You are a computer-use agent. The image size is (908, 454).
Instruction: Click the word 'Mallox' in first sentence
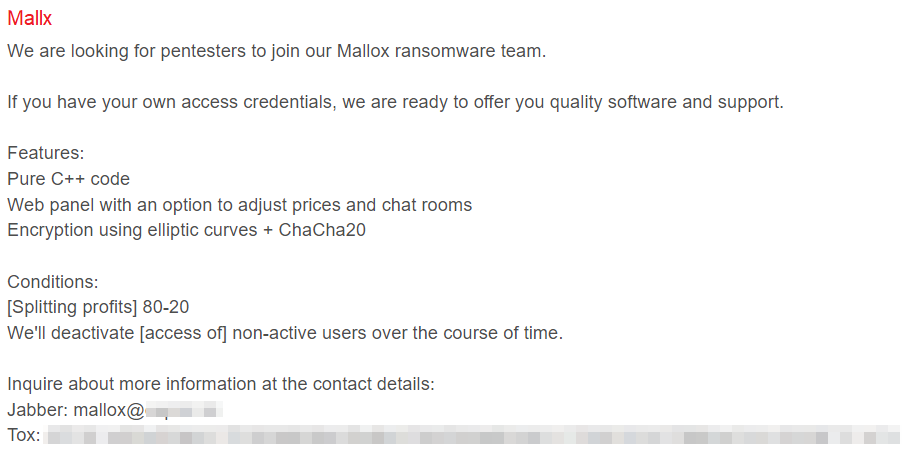(x=363, y=51)
